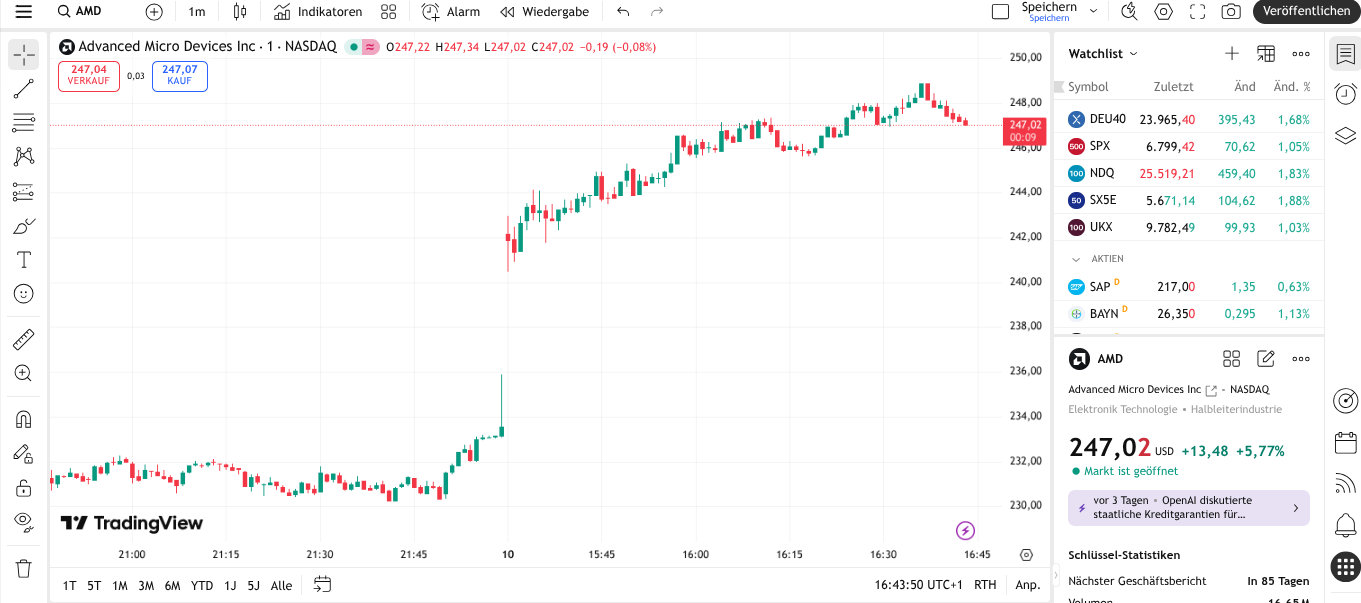
Task: Select the Measure ruler tool
Action: pos(22,339)
